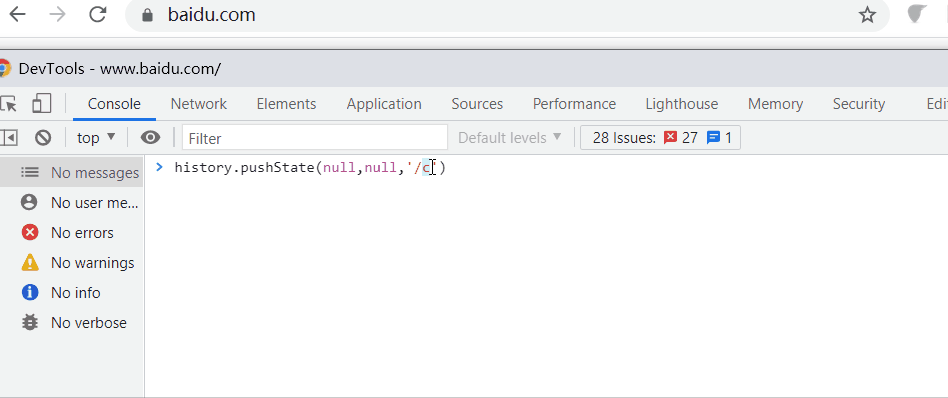Toggle the device toolbar icon
948x398 pixels.
pyautogui.click(x=42, y=103)
